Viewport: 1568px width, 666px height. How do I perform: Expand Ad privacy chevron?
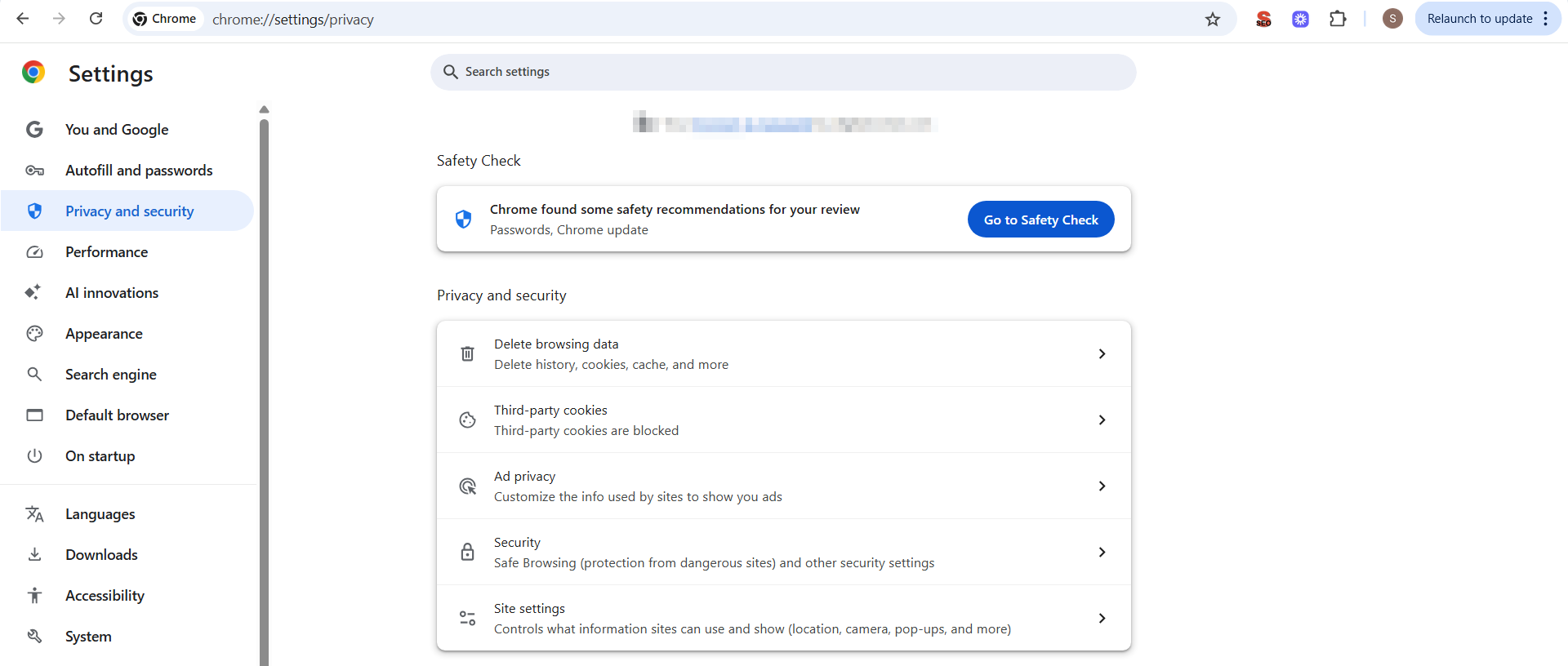(1102, 486)
